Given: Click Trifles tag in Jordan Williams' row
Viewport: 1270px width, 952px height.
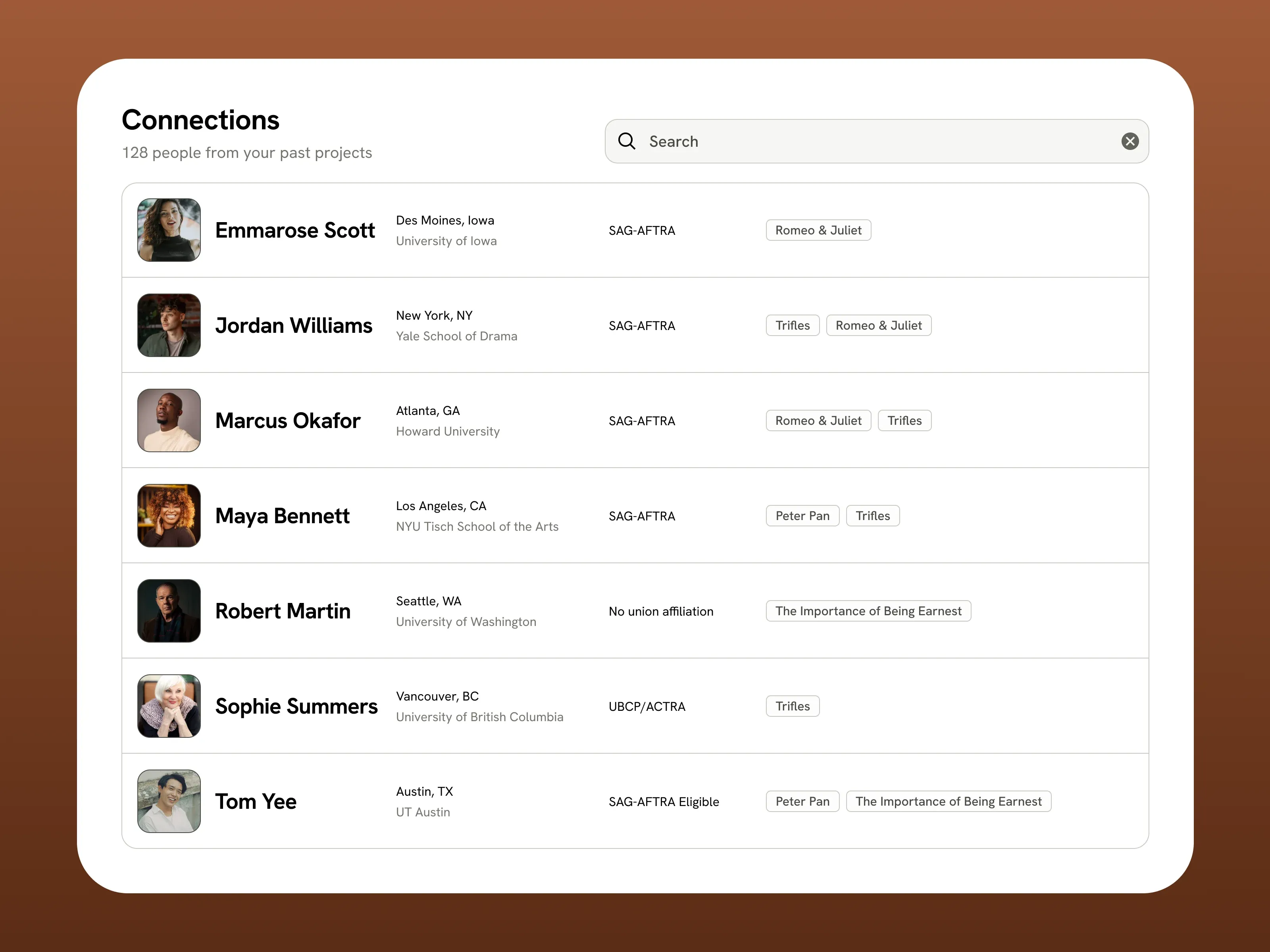Looking at the screenshot, I should pos(792,325).
